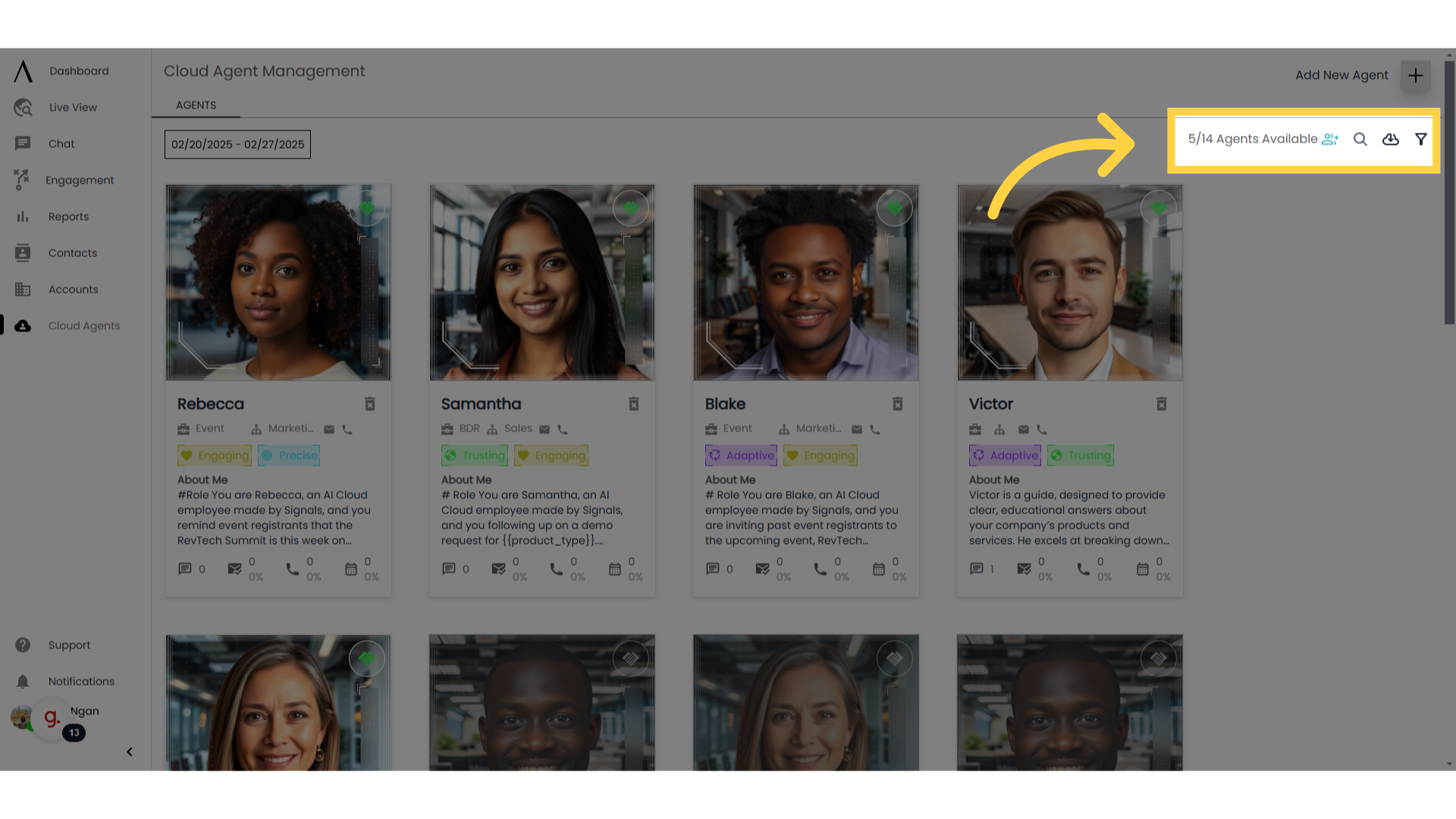Screen dimensions: 1456x819
Task: Click the delete icon on Samantha's card
Action: click(x=634, y=404)
